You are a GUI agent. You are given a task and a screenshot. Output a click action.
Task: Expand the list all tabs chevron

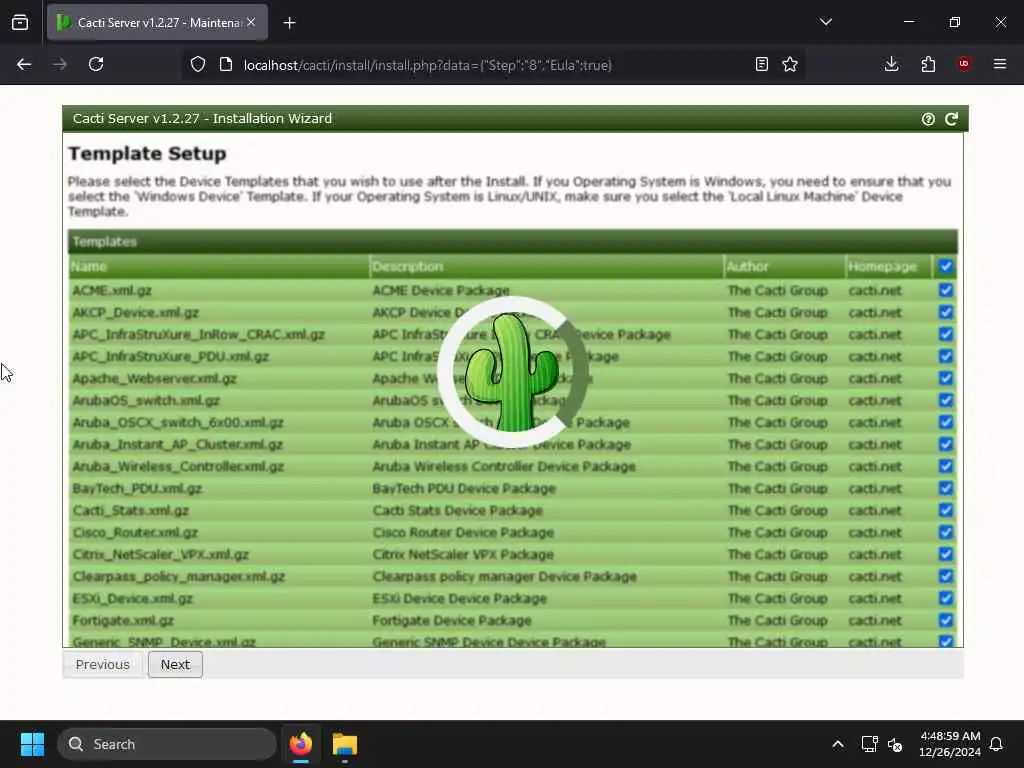pos(826,22)
